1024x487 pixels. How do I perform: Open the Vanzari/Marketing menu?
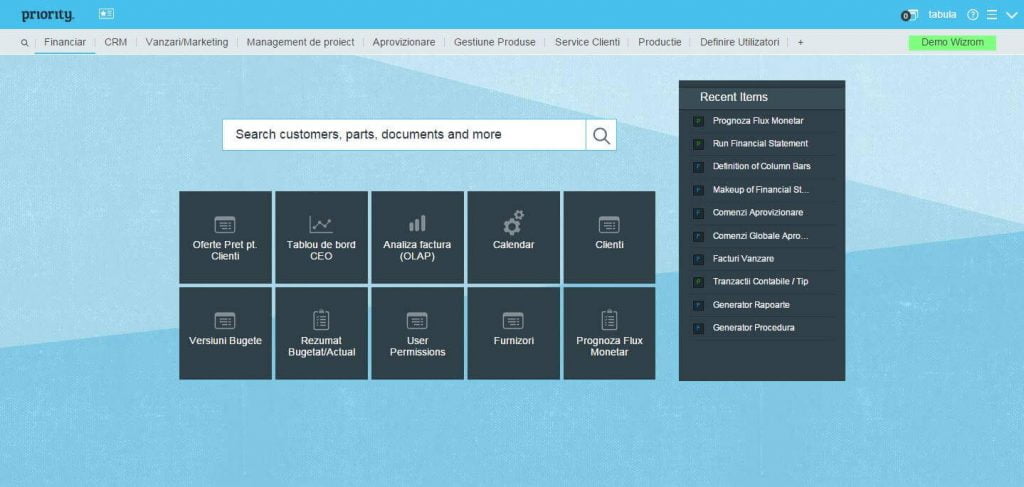[x=187, y=42]
